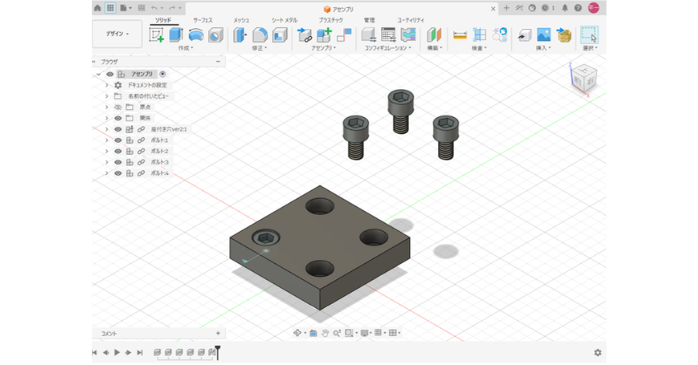
Task: Select the Shell tool icon
Action: click(280, 35)
